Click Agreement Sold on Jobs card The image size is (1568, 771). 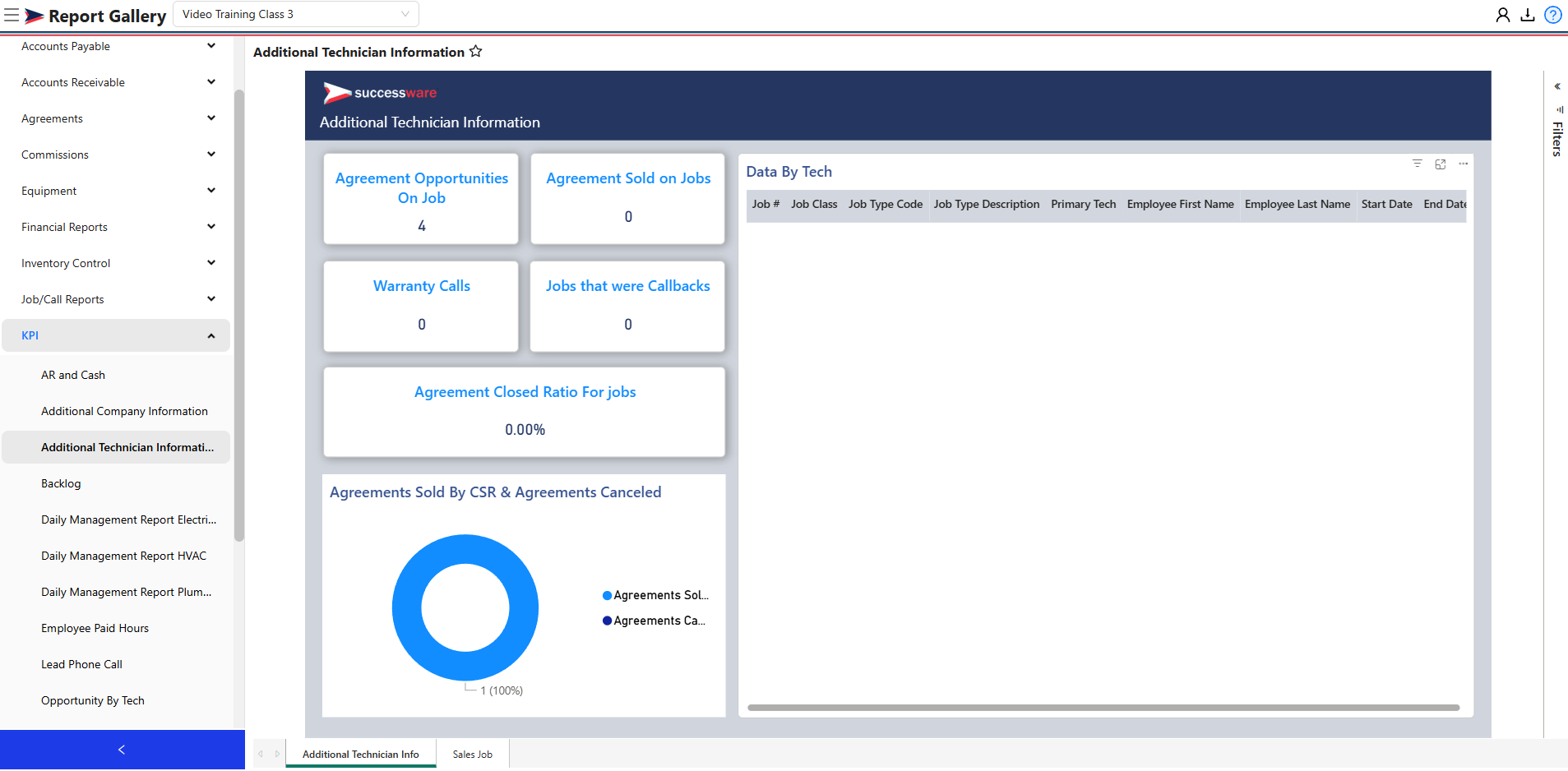click(628, 199)
